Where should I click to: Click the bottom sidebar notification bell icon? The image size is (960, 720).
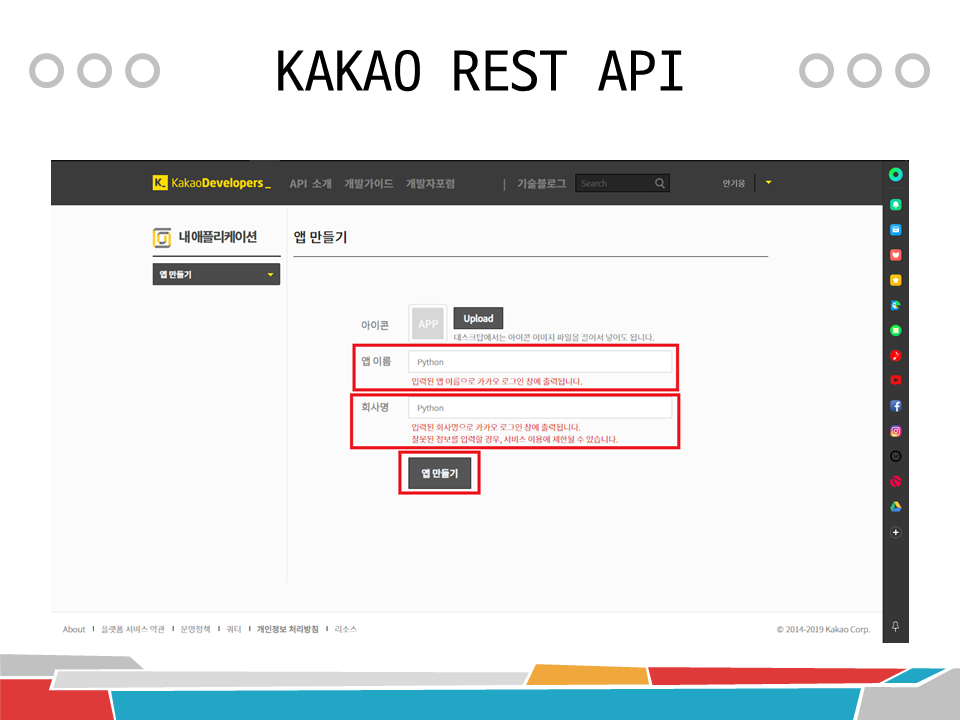[896, 626]
